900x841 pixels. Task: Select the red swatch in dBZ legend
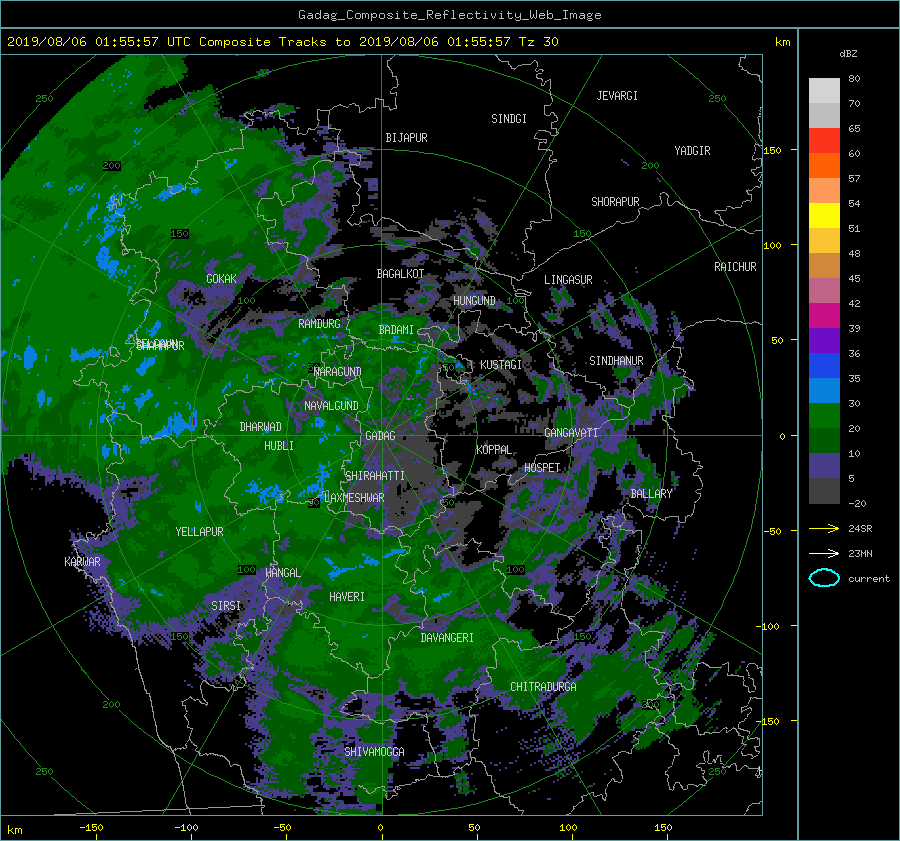(824, 141)
